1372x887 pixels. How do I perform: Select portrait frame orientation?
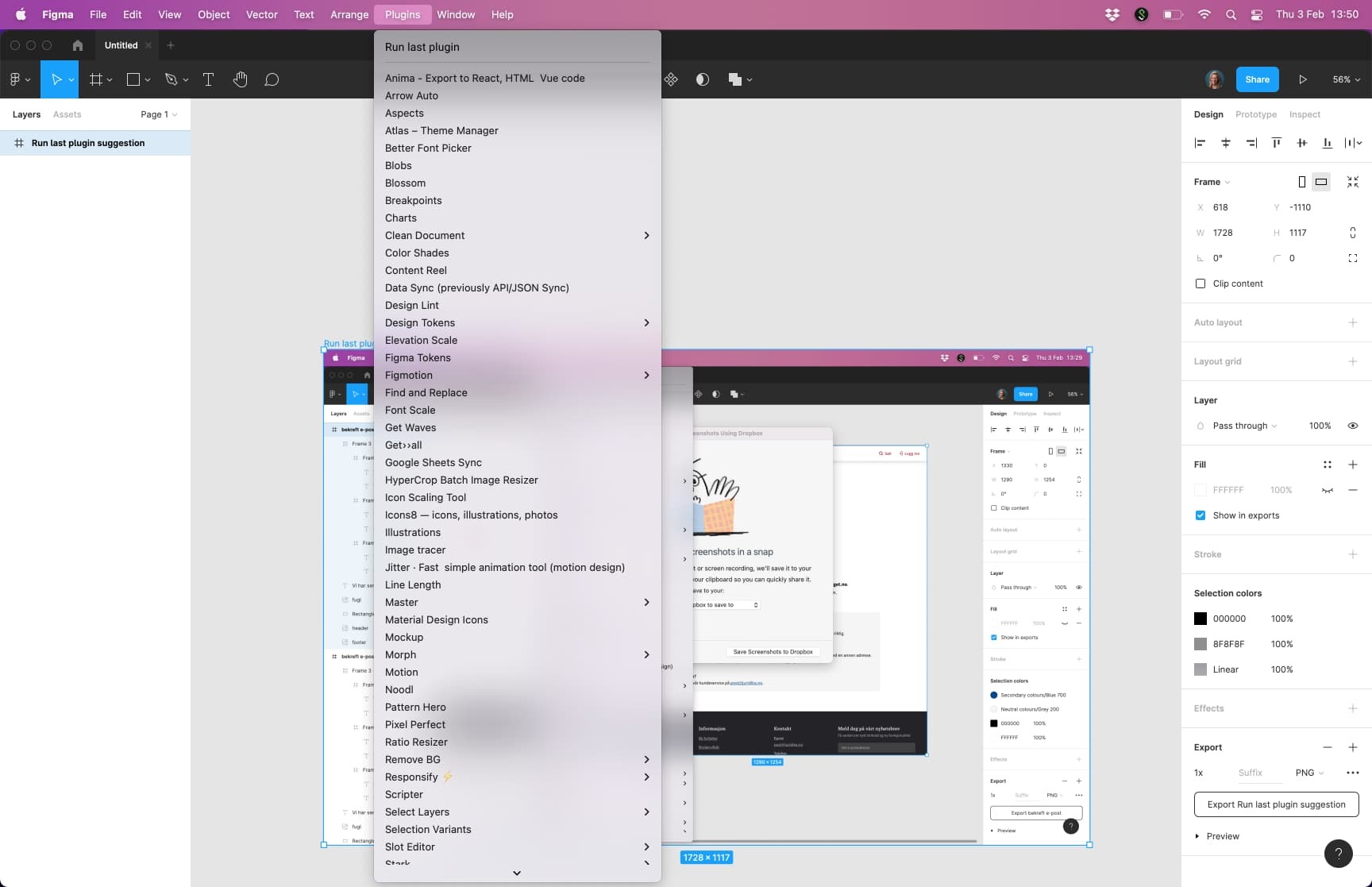[x=1302, y=182]
